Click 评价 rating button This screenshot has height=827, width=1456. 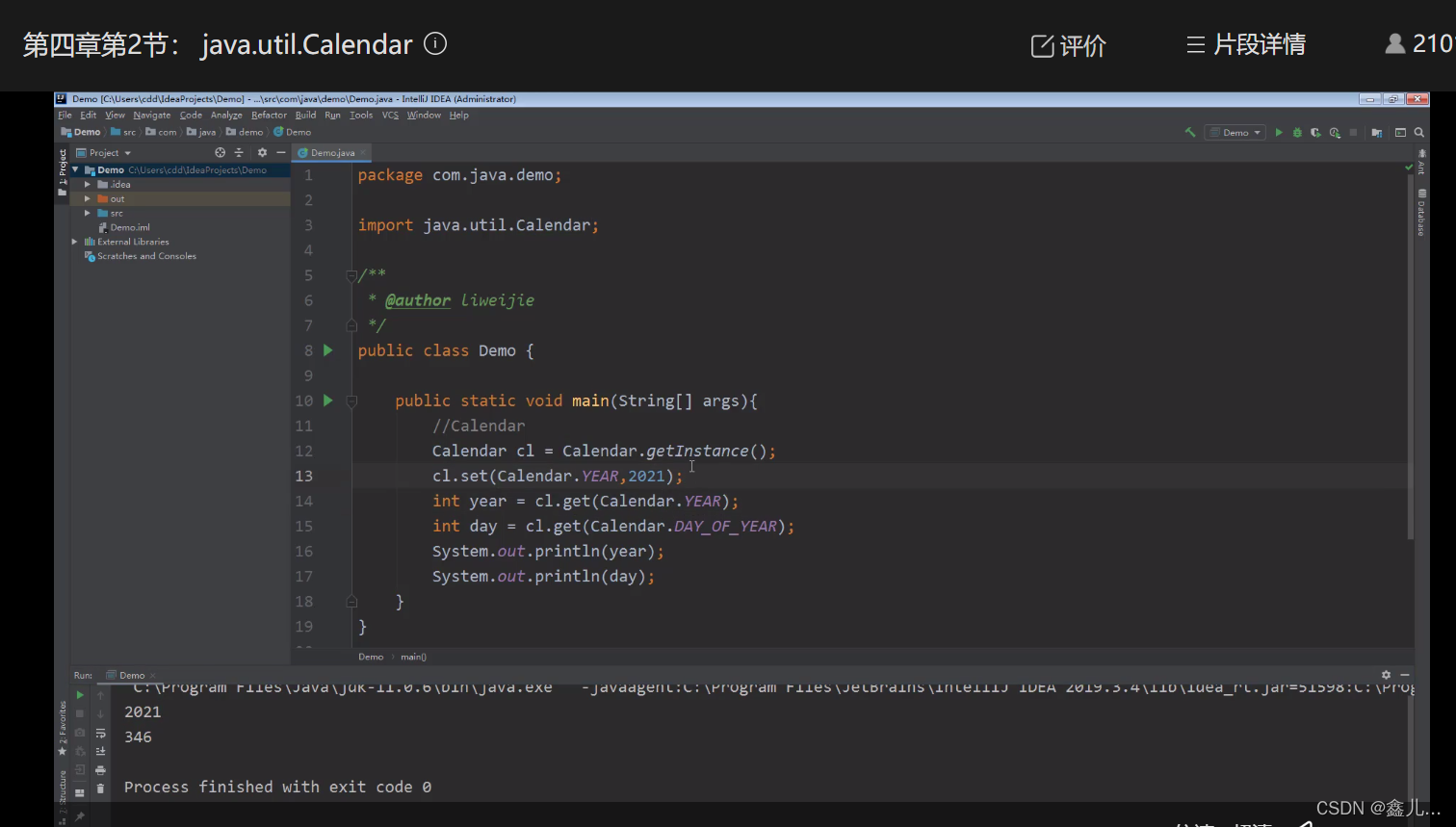tap(1069, 45)
